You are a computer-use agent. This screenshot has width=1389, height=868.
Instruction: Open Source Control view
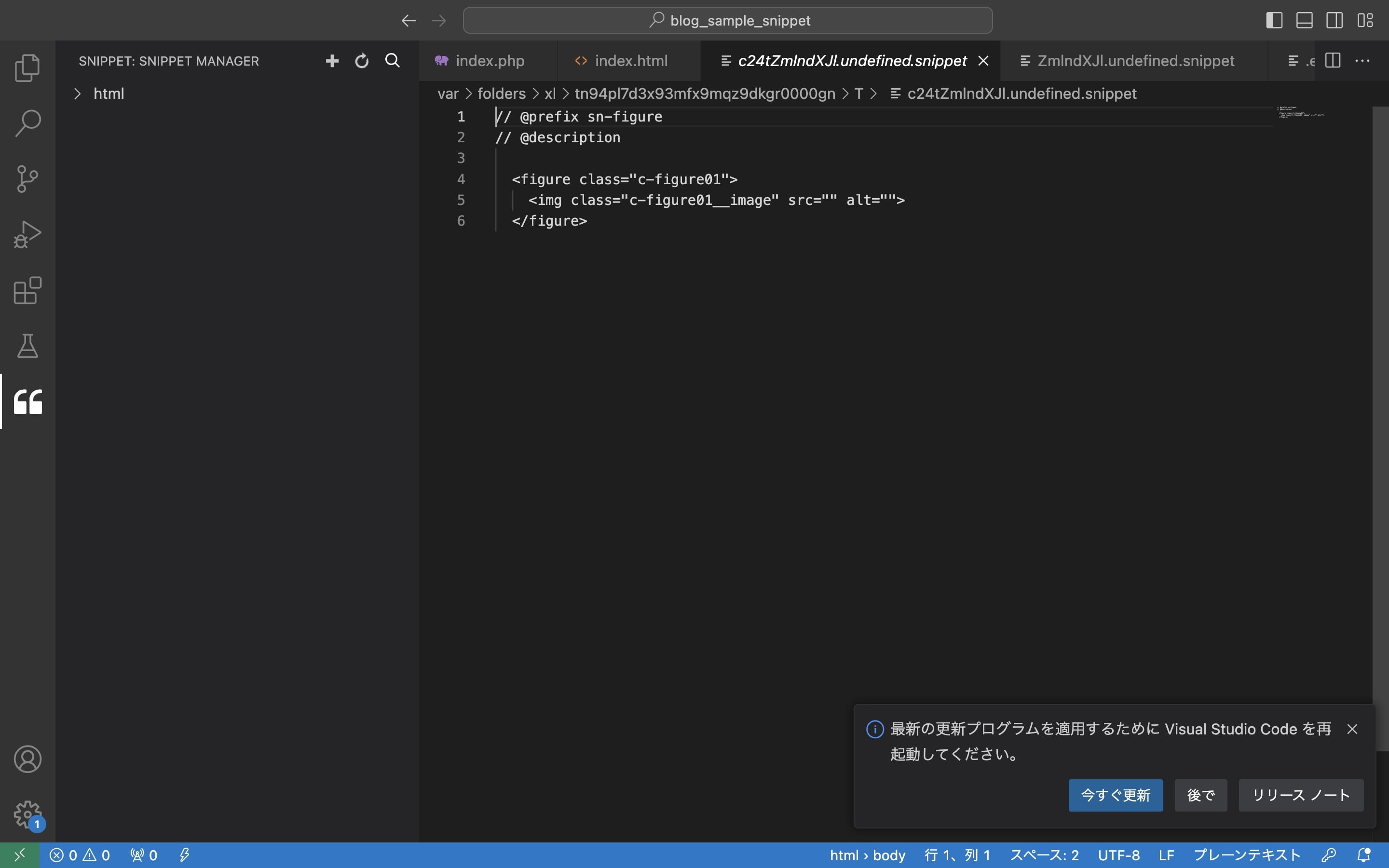point(27,178)
